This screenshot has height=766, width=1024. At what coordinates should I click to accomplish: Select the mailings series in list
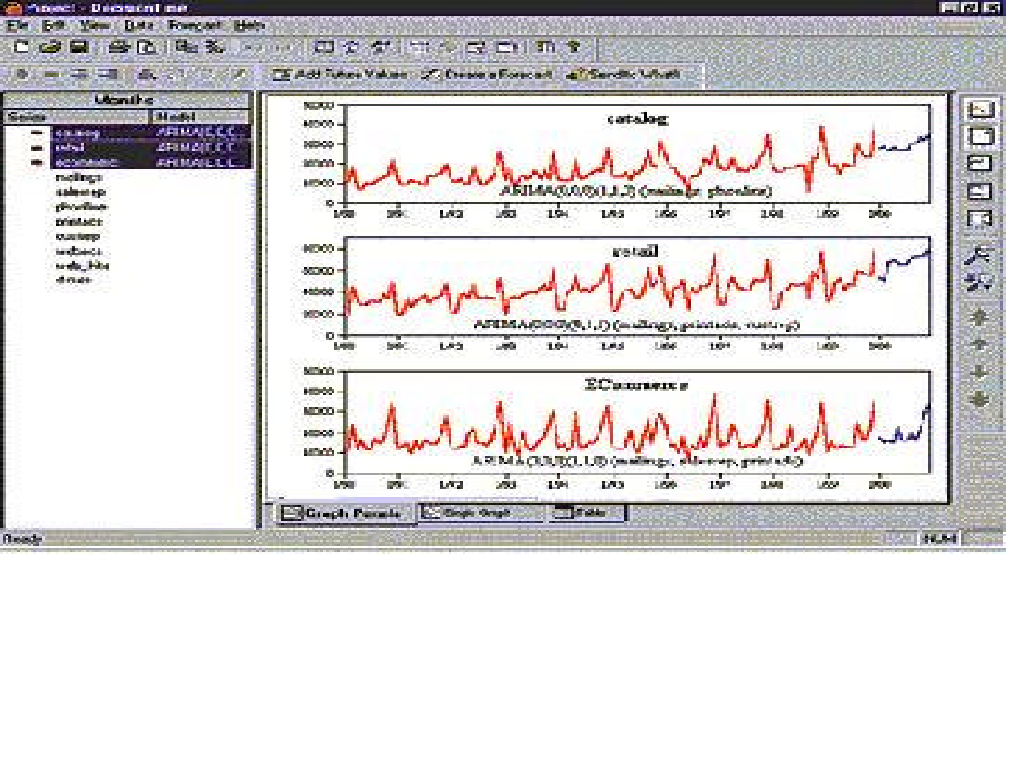click(79, 177)
